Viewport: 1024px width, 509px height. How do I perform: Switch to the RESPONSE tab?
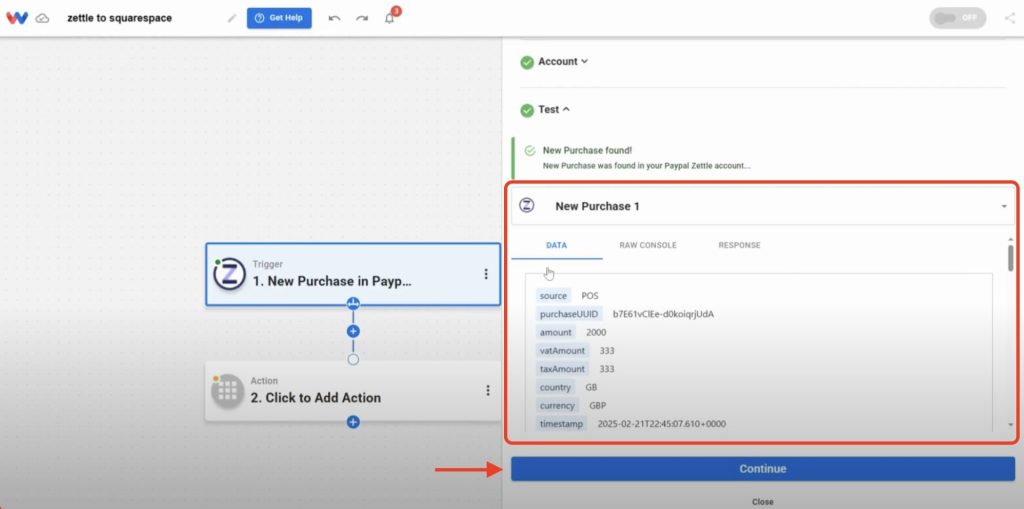click(739, 246)
